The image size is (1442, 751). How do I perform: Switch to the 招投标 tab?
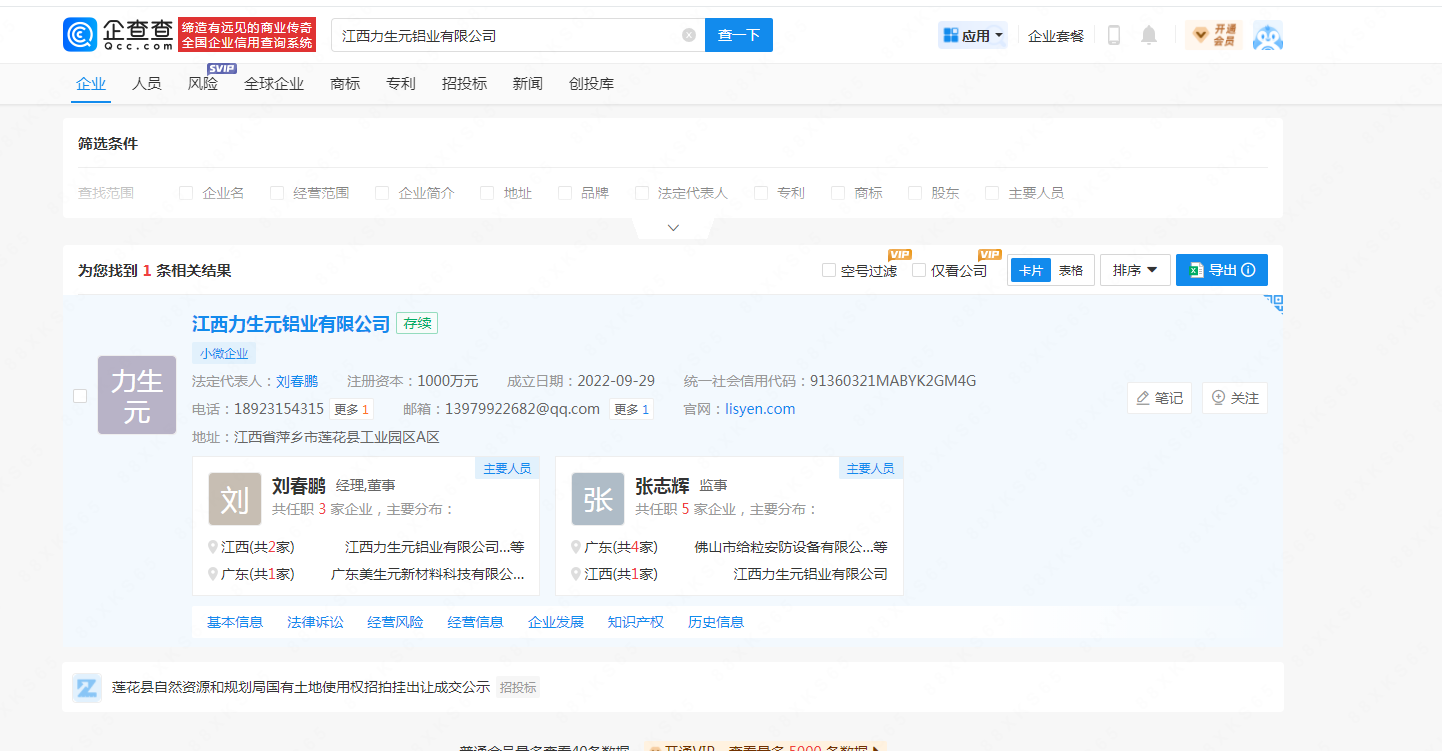(x=464, y=84)
